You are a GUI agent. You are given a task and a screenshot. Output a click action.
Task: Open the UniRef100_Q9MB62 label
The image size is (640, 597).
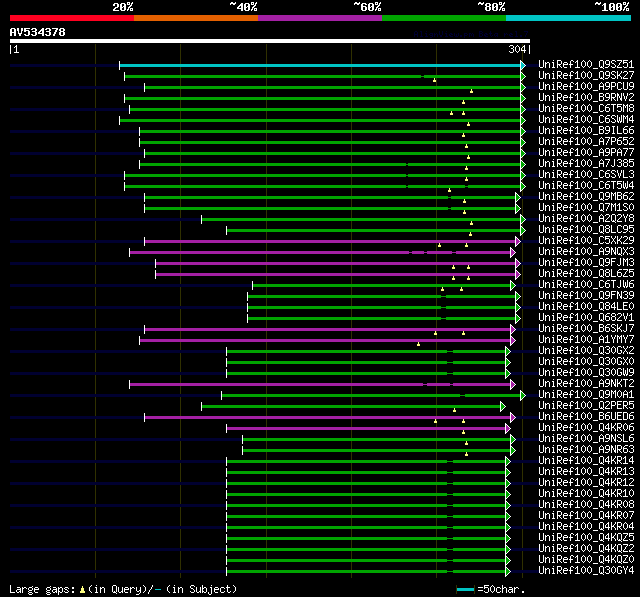click(x=586, y=197)
